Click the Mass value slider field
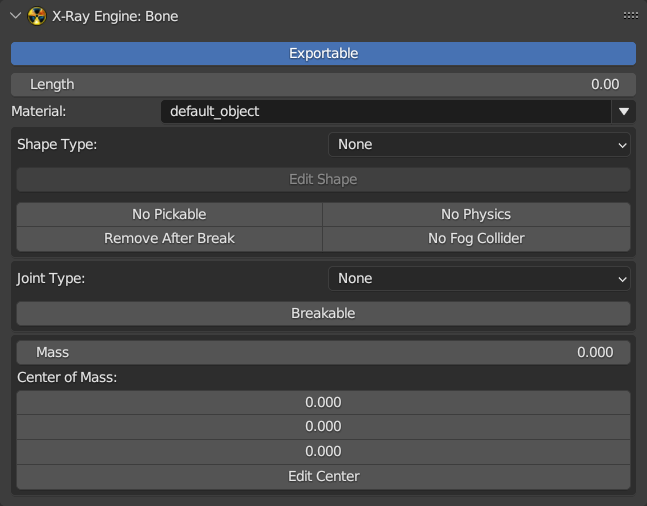The width and height of the screenshot is (647, 506). [x=323, y=352]
